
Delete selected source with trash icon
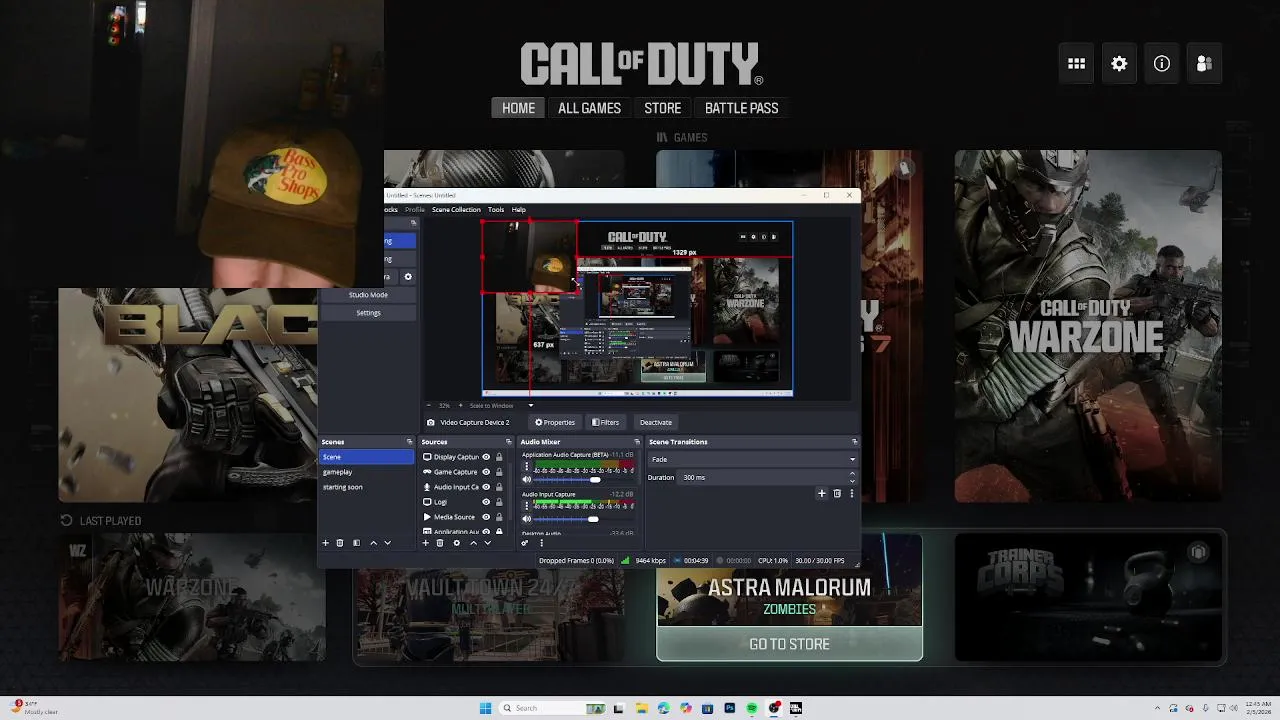(440, 543)
